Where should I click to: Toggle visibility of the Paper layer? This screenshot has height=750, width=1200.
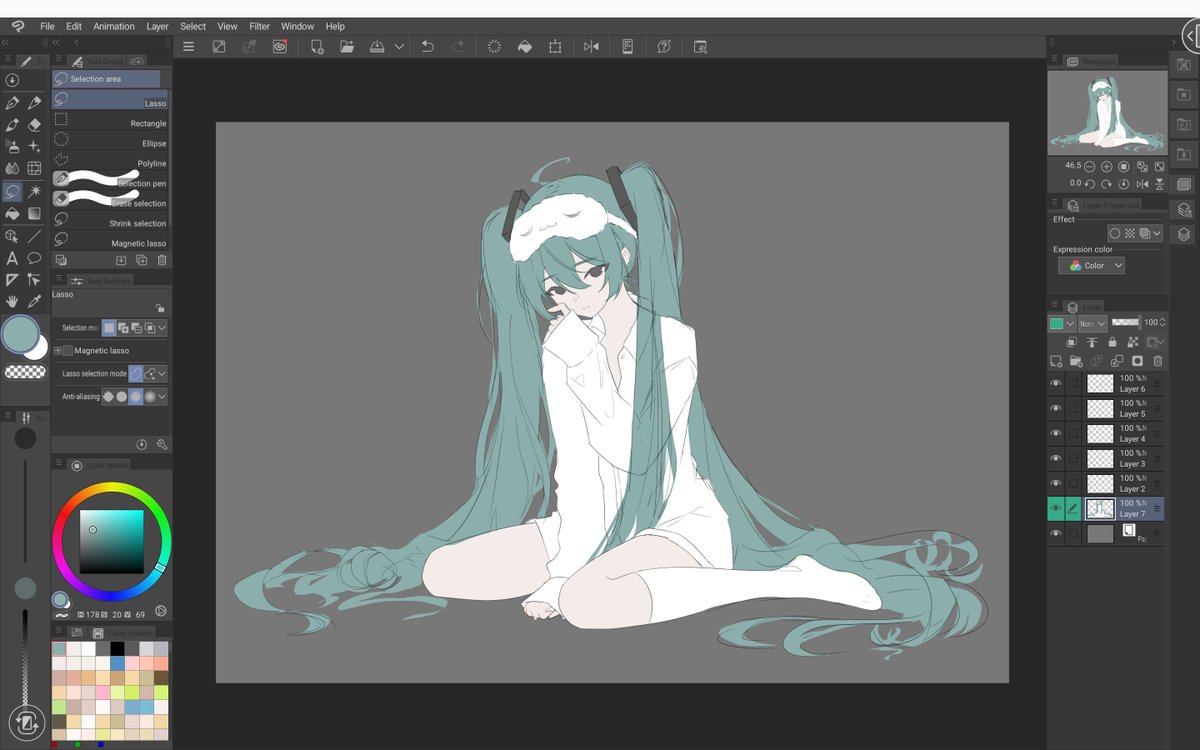pyautogui.click(x=1055, y=534)
